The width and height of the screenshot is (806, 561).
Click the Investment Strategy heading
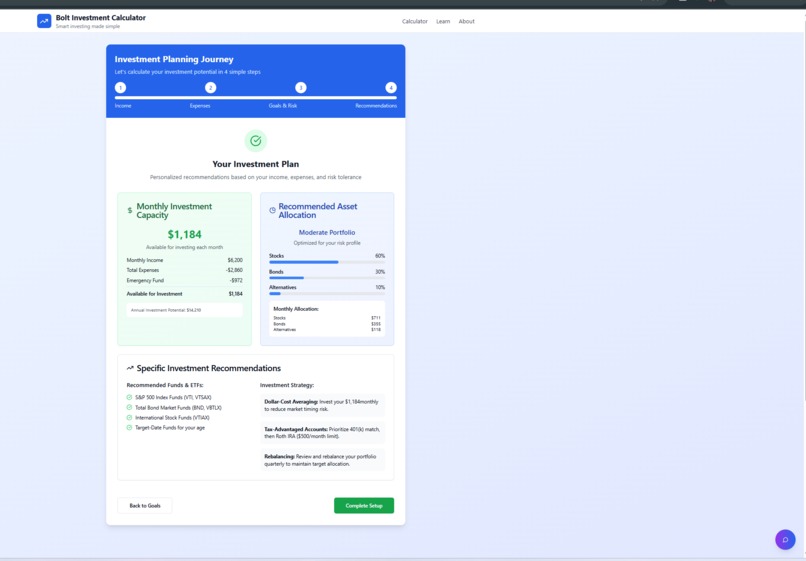pyautogui.click(x=287, y=385)
